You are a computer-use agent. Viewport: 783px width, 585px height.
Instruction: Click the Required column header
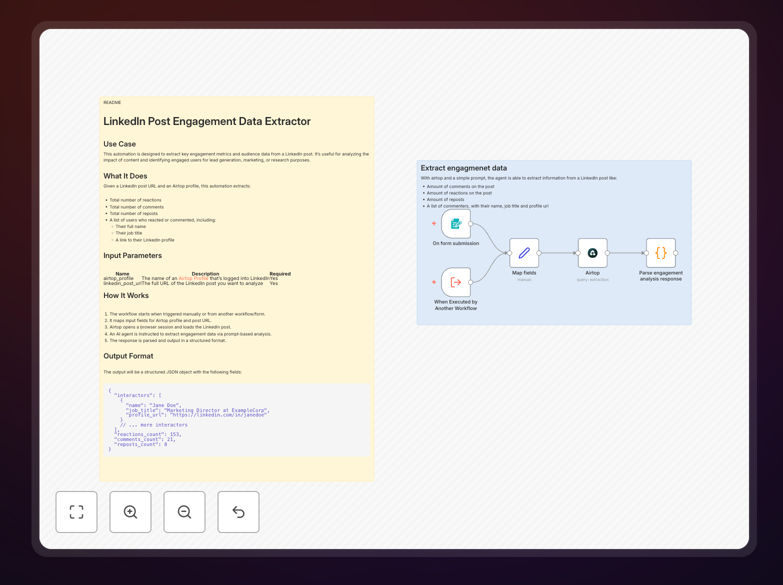point(280,274)
